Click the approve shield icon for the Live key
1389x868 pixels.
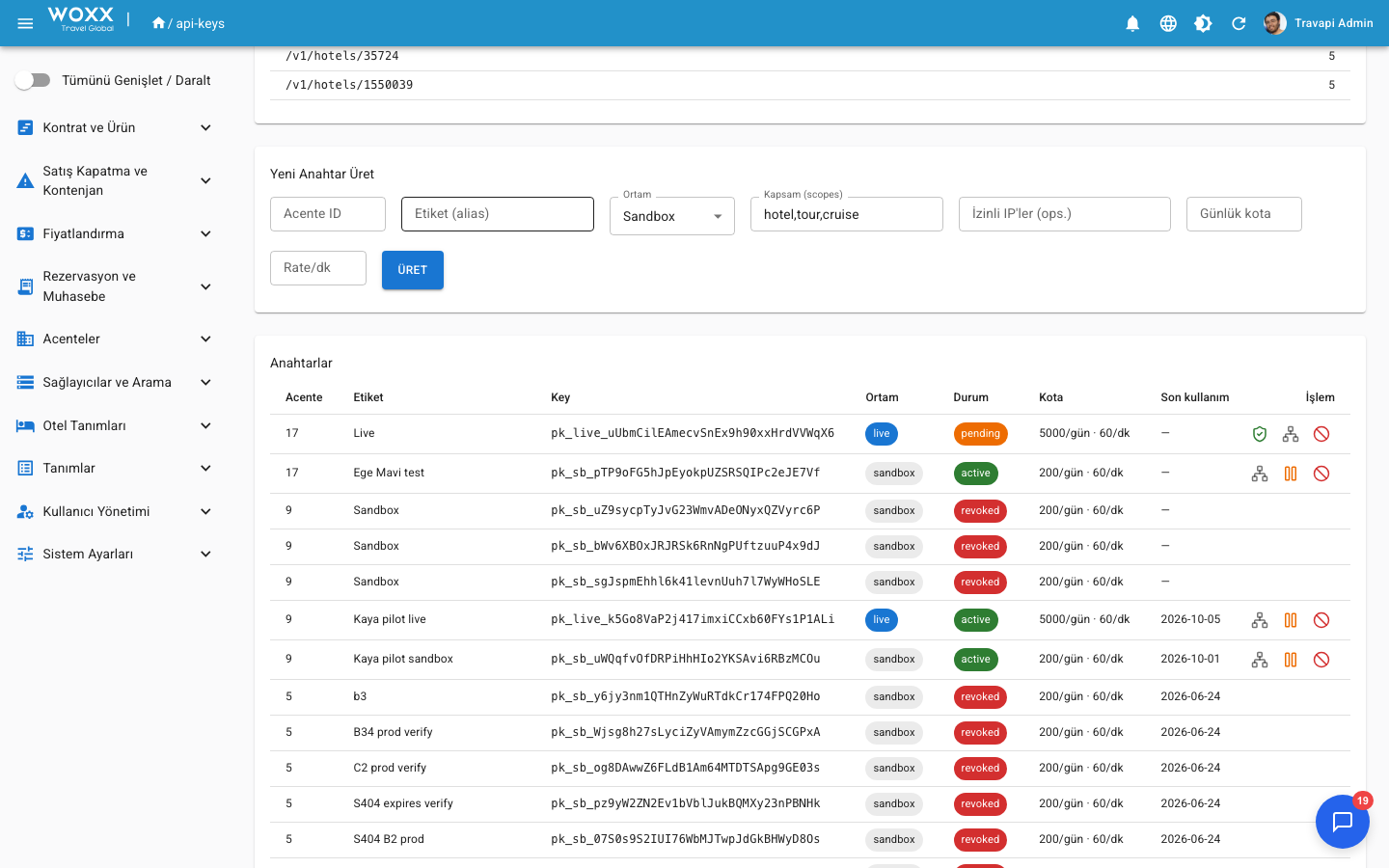(x=1260, y=434)
